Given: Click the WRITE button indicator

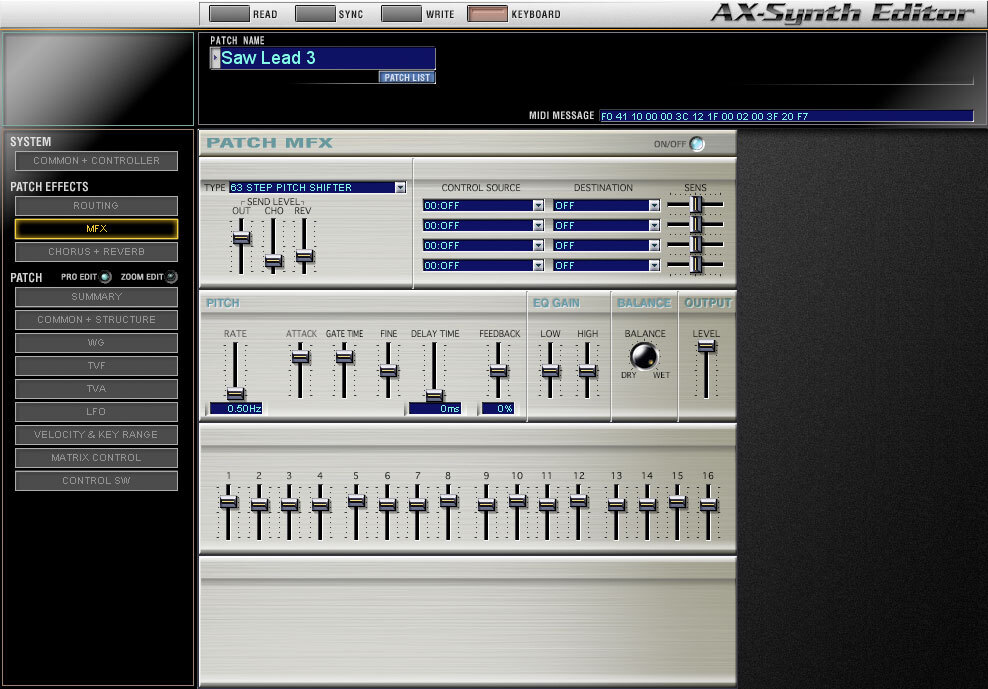Looking at the screenshot, I should point(400,14).
